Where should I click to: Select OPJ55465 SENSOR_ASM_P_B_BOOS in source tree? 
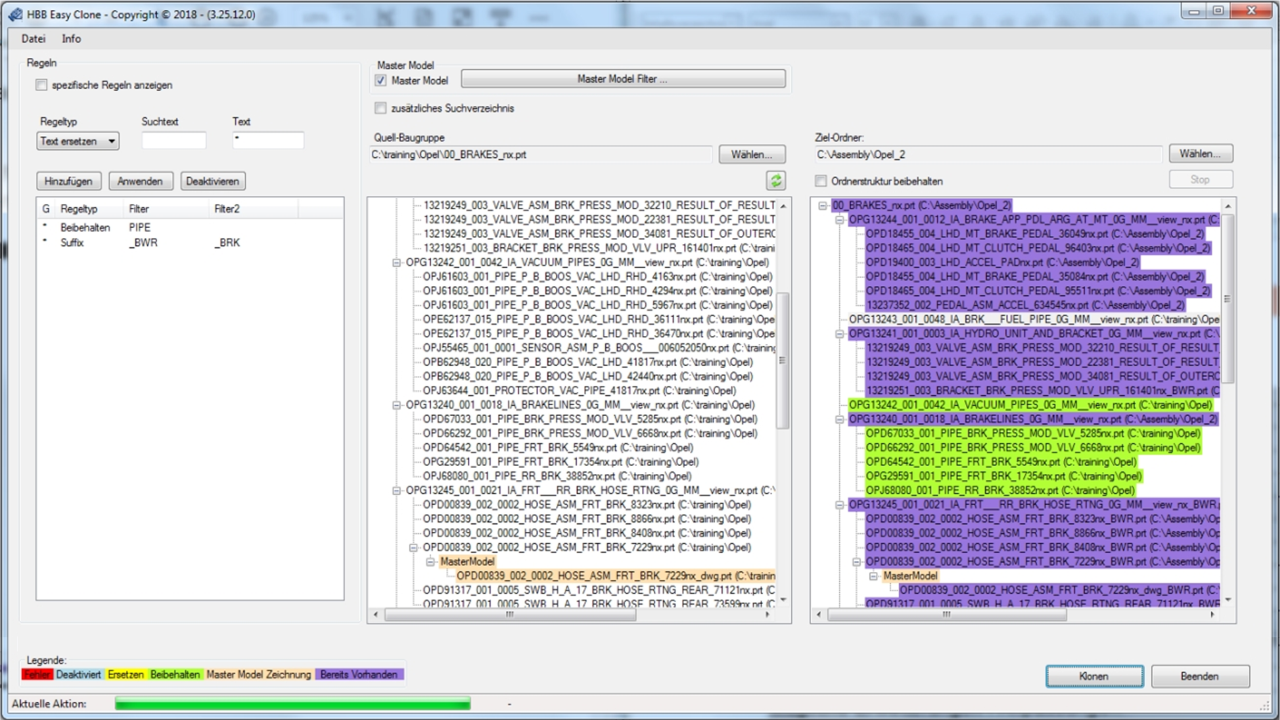click(600, 348)
